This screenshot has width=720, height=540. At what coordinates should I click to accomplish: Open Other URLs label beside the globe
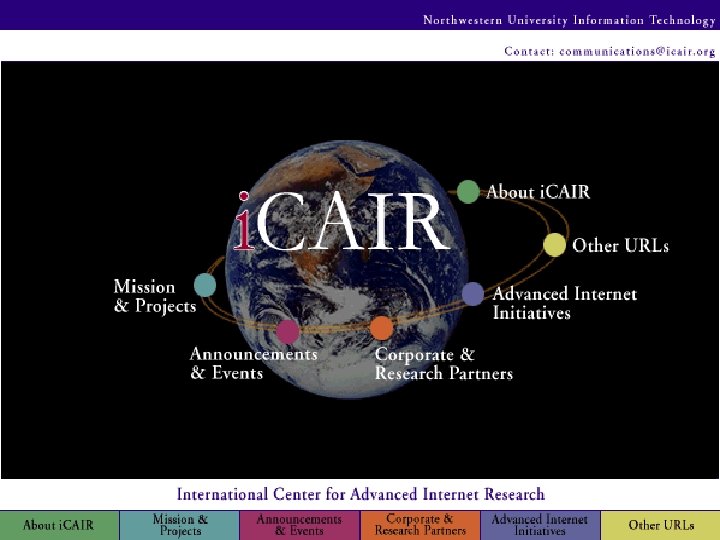[620, 245]
